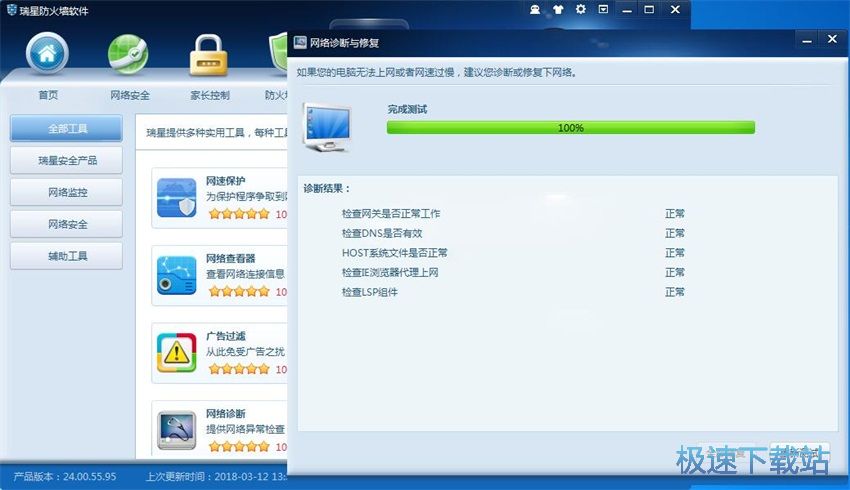Click the 网络诊断 star rating
The image size is (850, 490).
click(239, 446)
